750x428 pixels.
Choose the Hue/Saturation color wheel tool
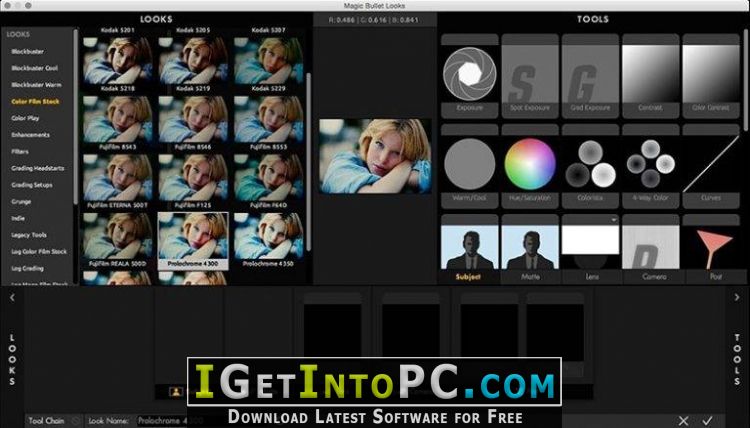[x=529, y=164]
